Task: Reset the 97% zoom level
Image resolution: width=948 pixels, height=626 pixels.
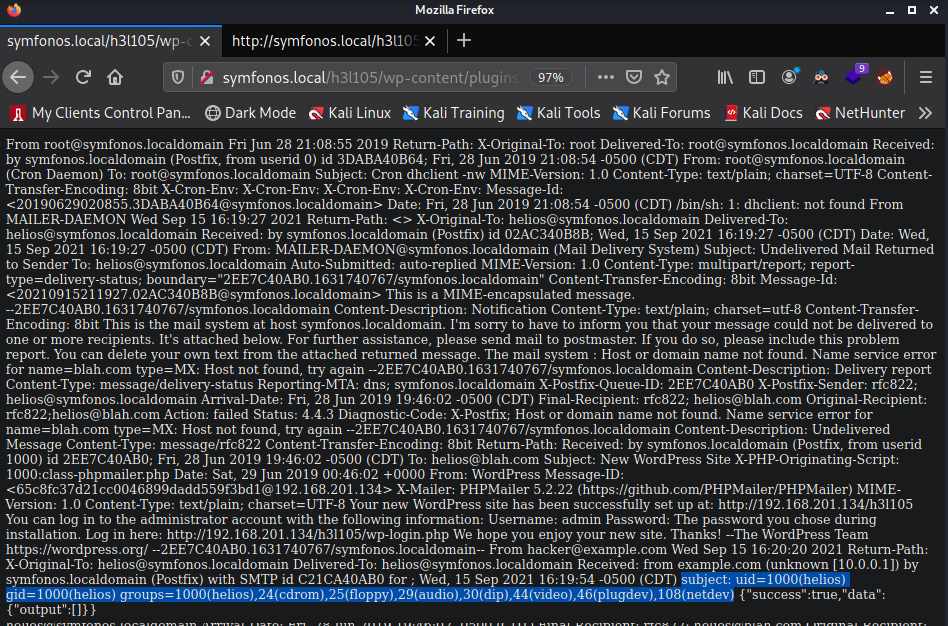Action: tap(551, 77)
